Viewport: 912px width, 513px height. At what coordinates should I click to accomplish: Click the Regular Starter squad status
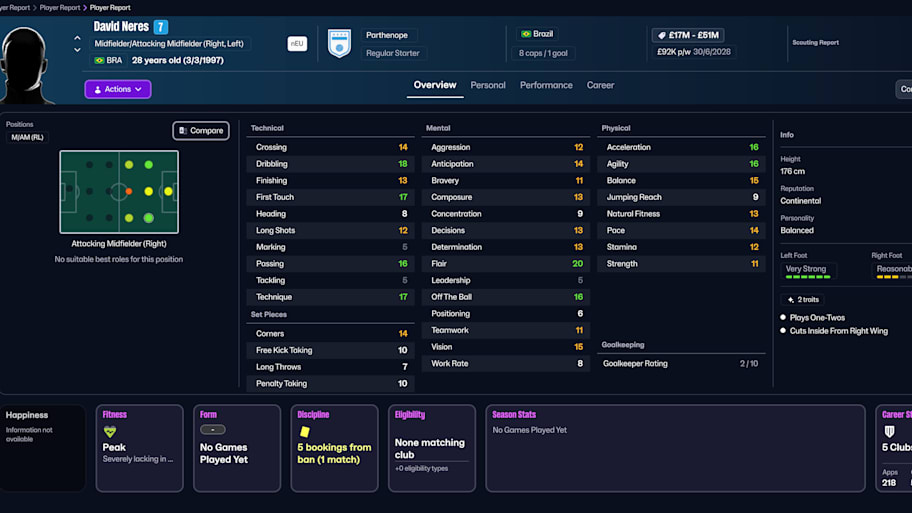393,53
